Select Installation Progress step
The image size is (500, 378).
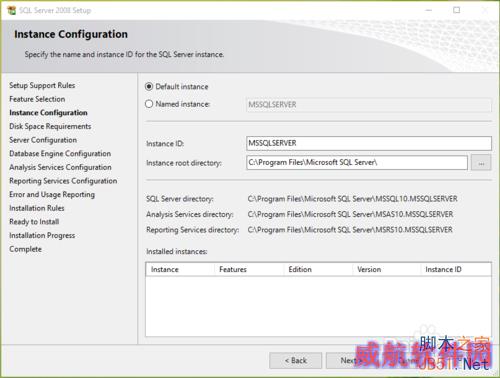42,235
